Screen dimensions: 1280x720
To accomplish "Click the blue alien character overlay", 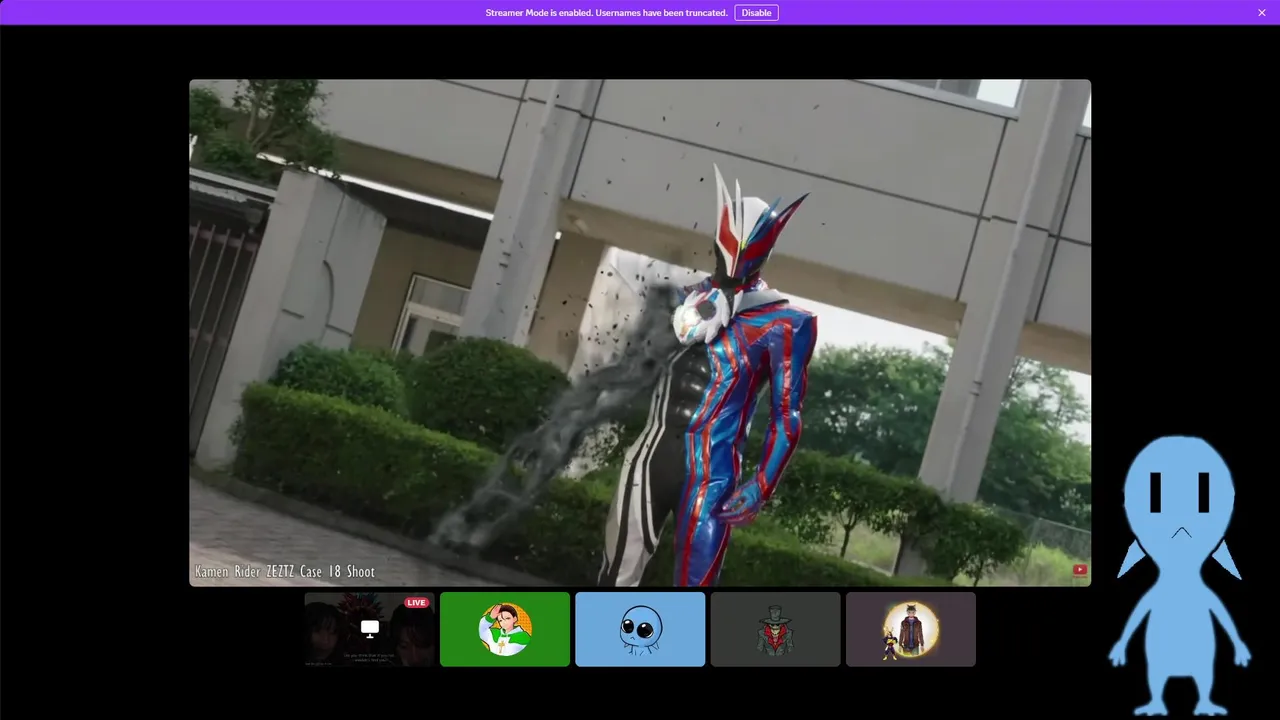I will (x=1180, y=574).
